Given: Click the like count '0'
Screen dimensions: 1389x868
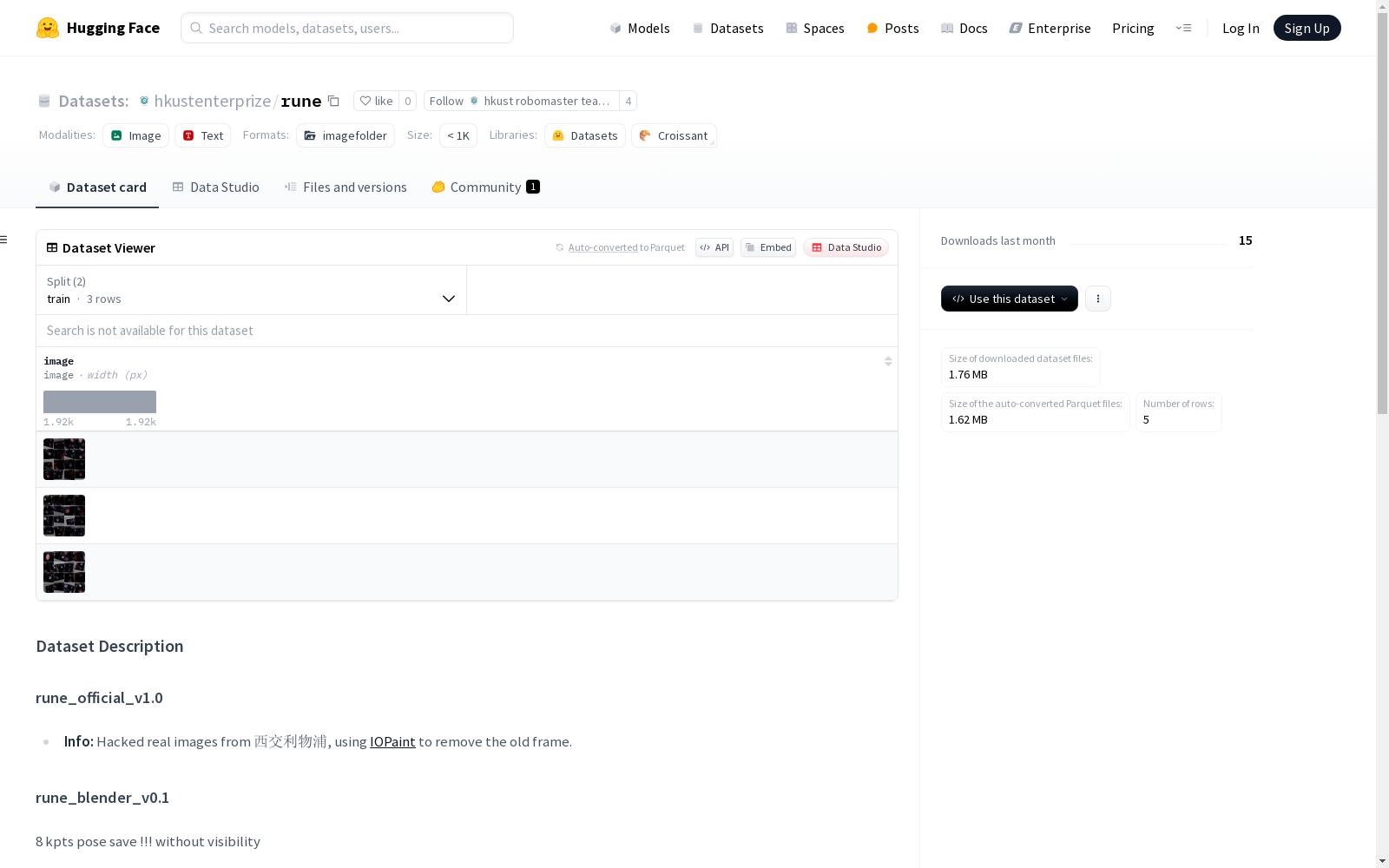Looking at the screenshot, I should [x=408, y=101].
